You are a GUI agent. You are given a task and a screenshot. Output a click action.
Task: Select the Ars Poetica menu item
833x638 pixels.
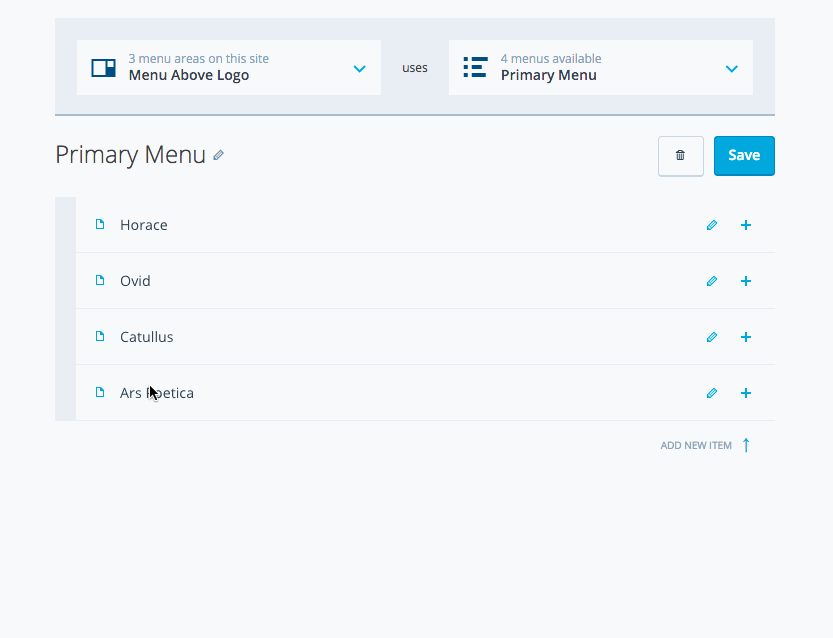point(157,393)
